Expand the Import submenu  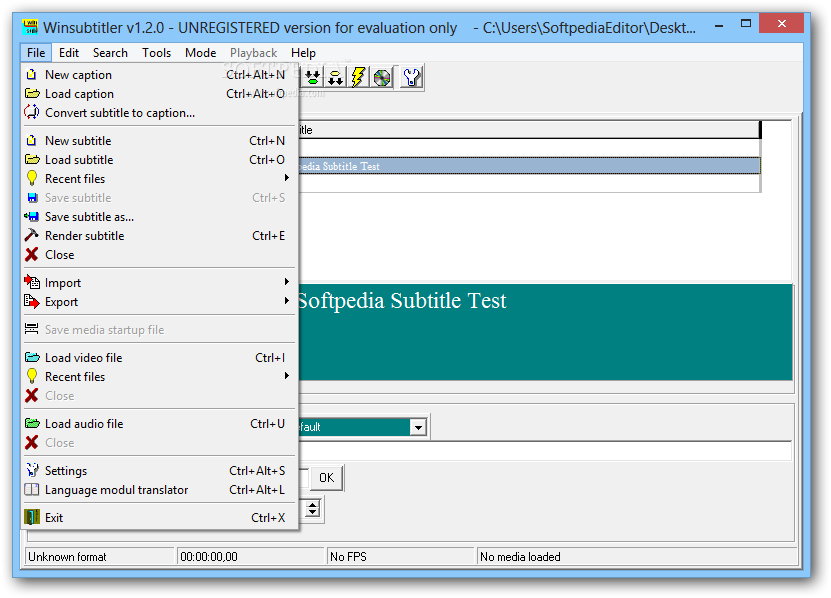(158, 283)
